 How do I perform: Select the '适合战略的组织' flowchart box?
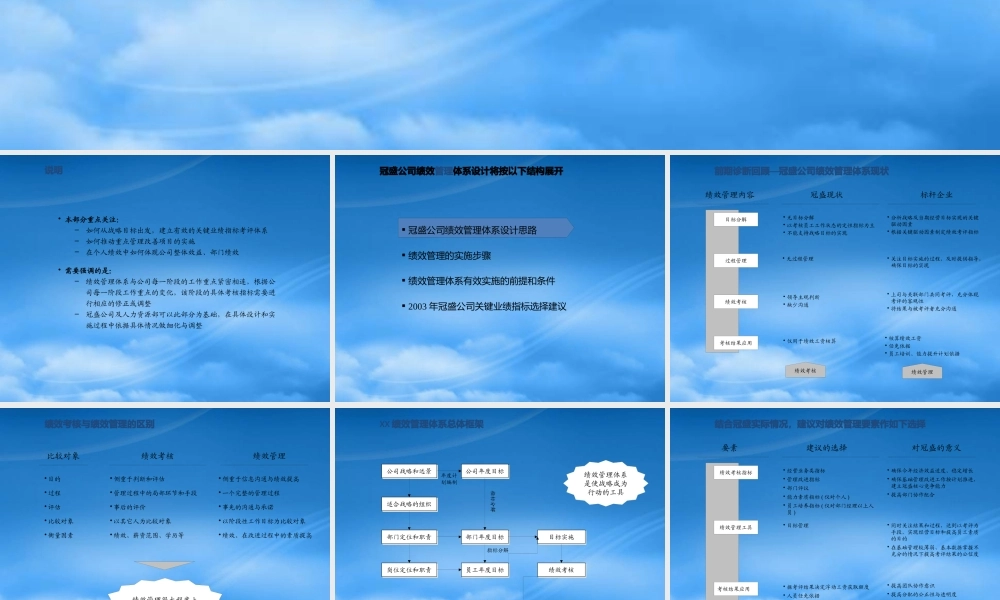(409, 504)
